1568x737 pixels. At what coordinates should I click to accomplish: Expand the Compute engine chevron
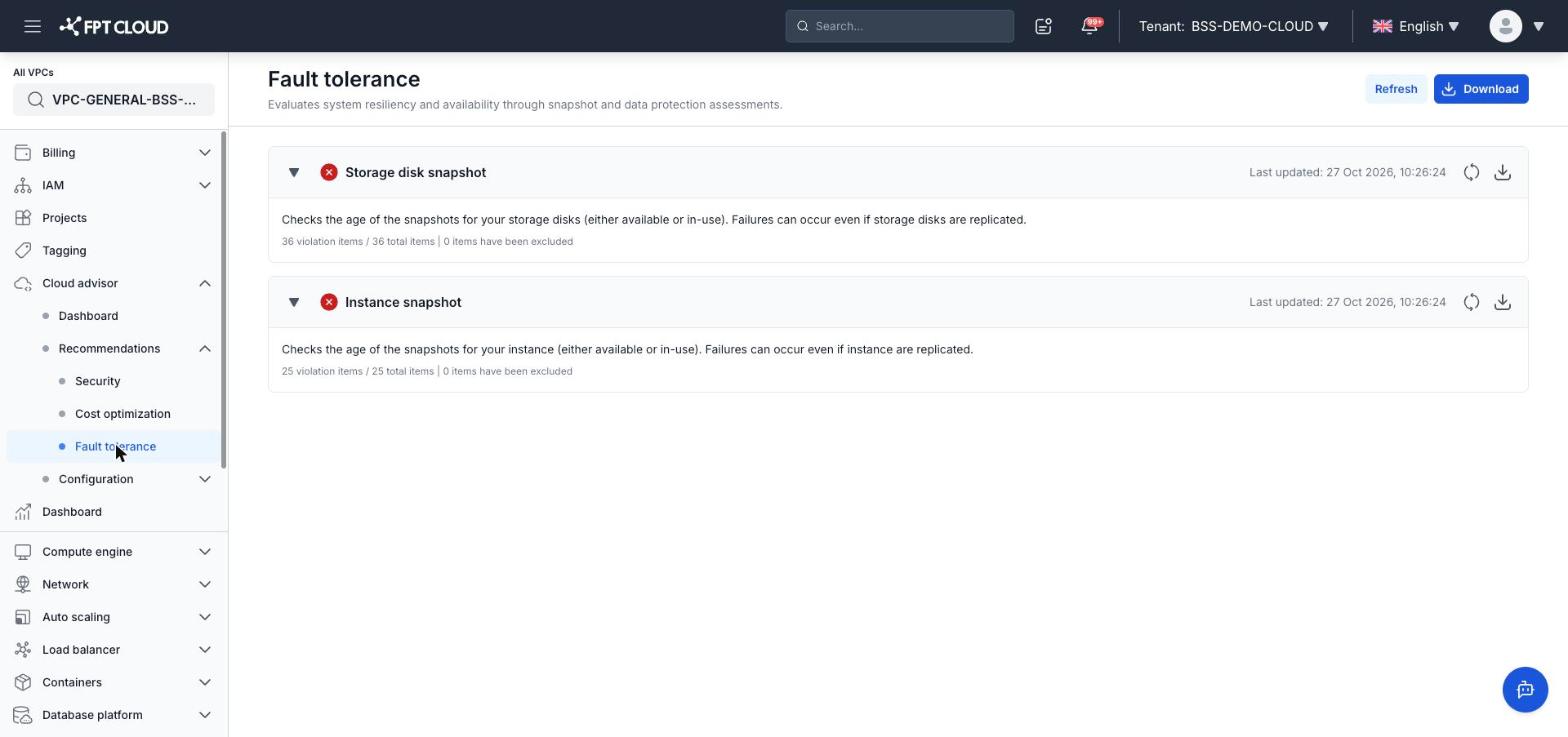(x=205, y=552)
